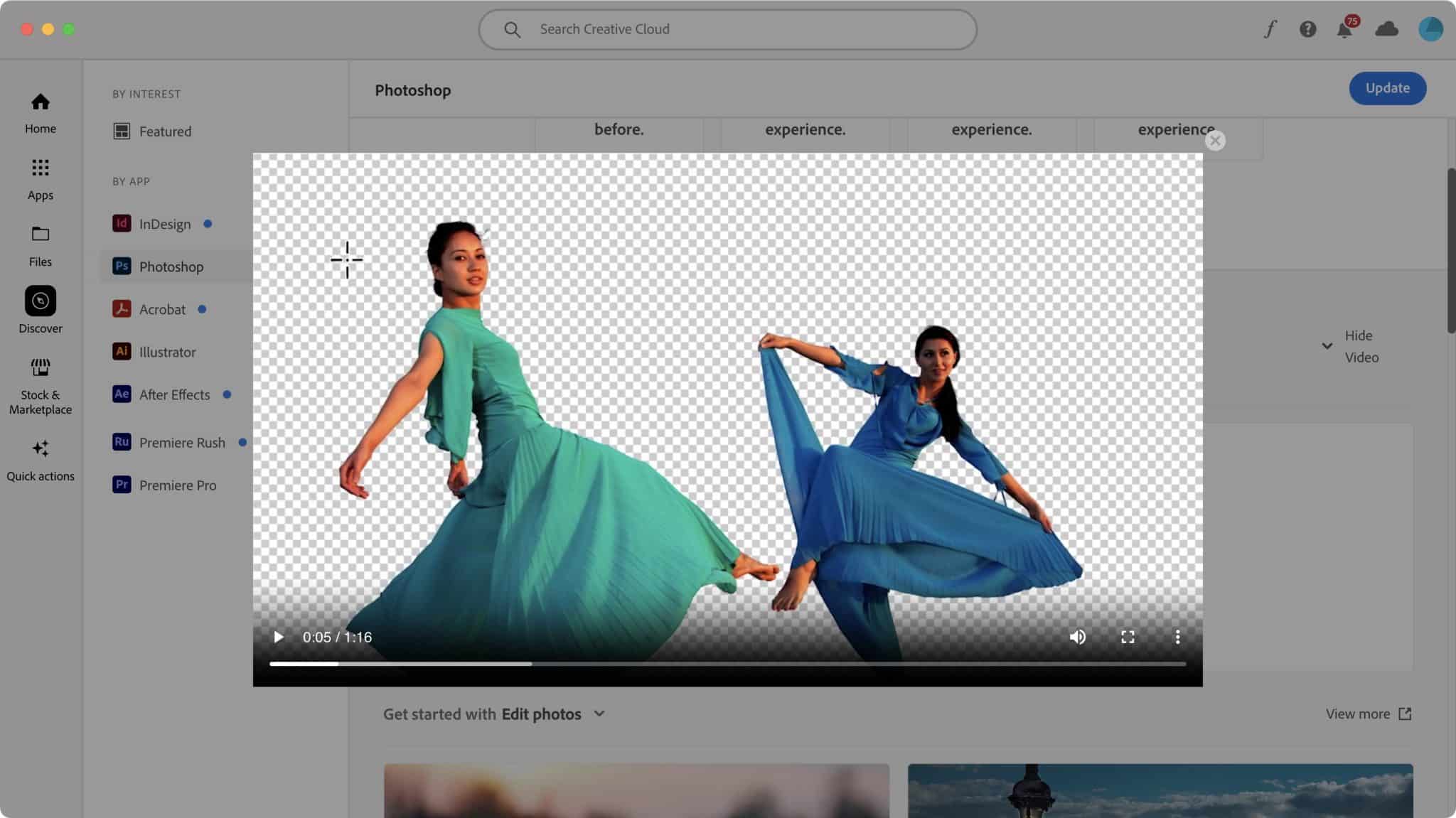This screenshot has width=1456, height=818.
Task: Open the Home section in sidebar
Action: tap(40, 112)
